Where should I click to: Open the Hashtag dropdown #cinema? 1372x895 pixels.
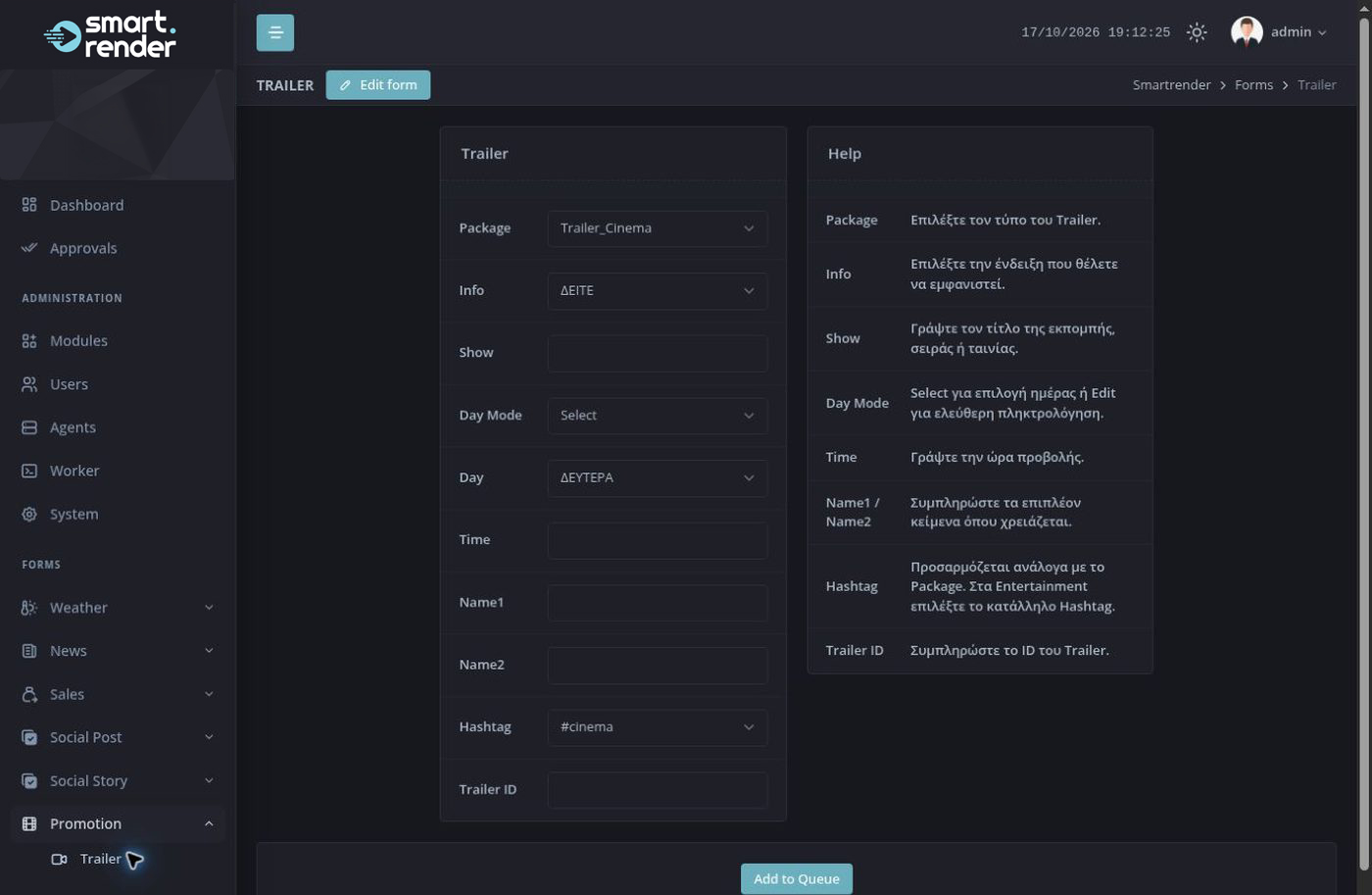[x=658, y=727]
